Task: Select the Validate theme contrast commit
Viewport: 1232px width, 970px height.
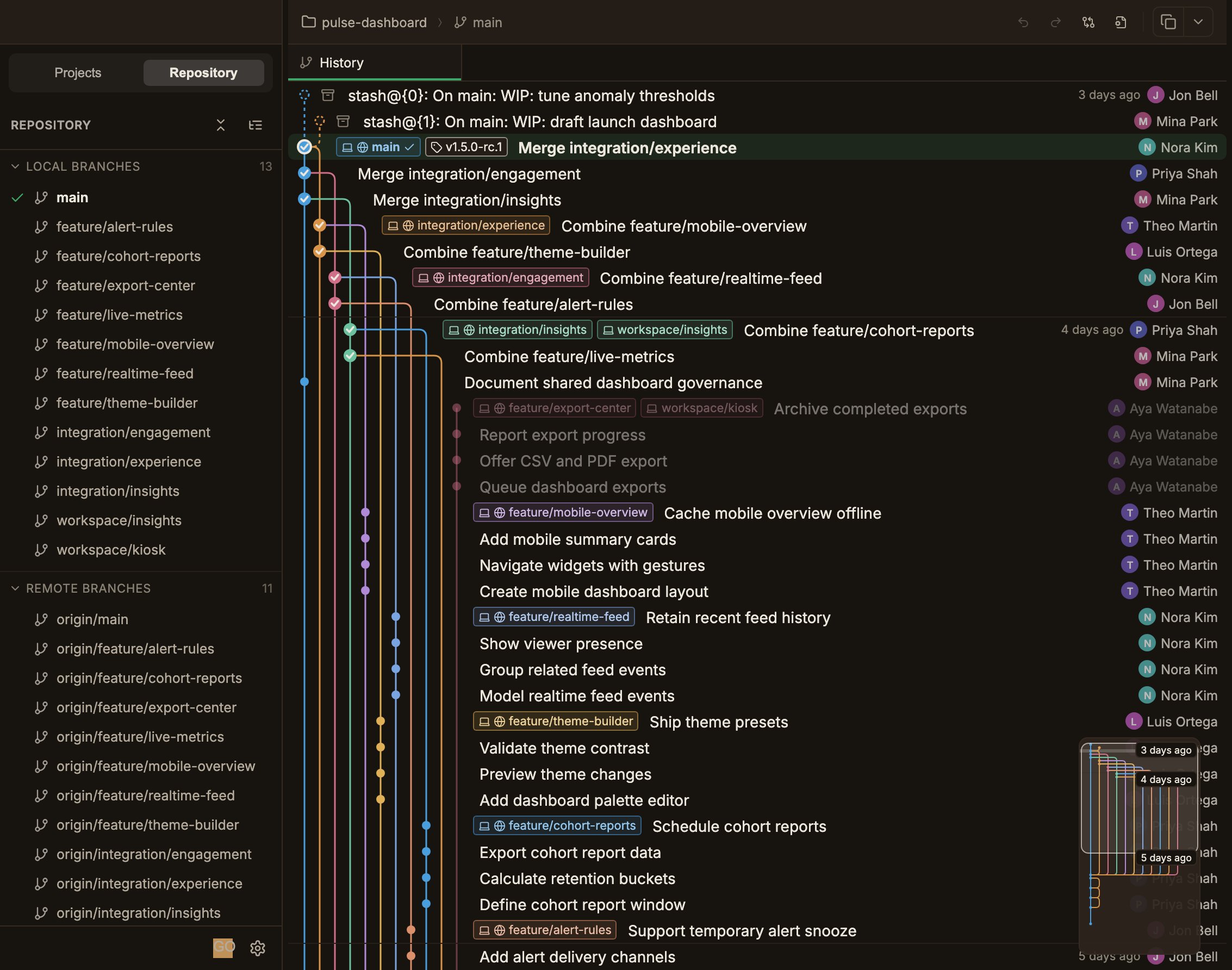Action: [757, 749]
